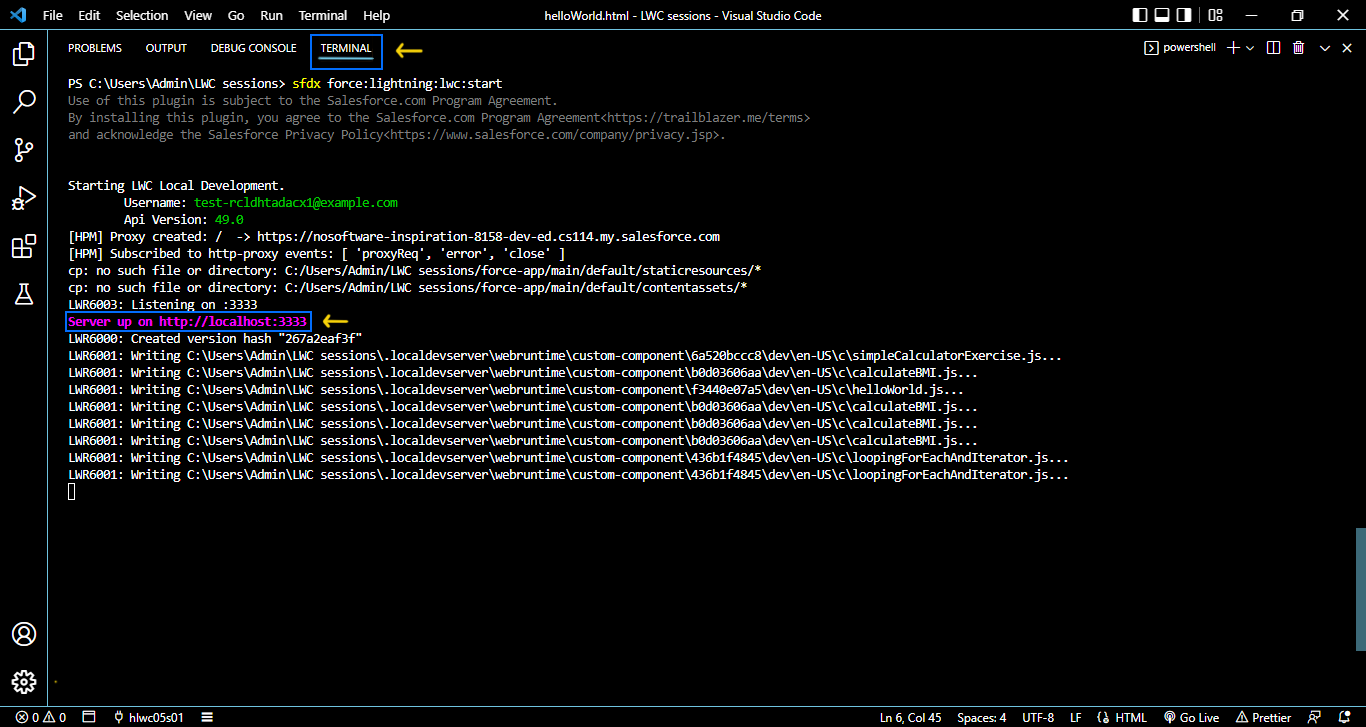This screenshot has height=727, width=1366.
Task: Click the 'LWR6003: Listening on :3333' line
Action: pyautogui.click(x=163, y=305)
